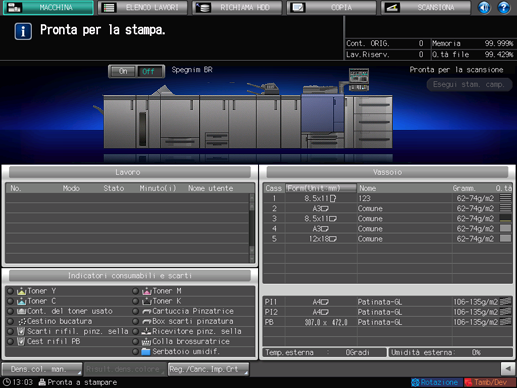The height and width of the screenshot is (388, 517).
Task: Click the Box scarti pinzatura icon
Action: tap(147, 322)
